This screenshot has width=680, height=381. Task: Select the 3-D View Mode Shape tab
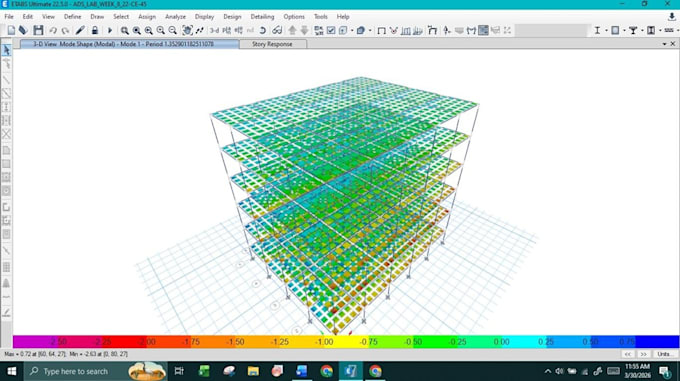[x=129, y=44]
